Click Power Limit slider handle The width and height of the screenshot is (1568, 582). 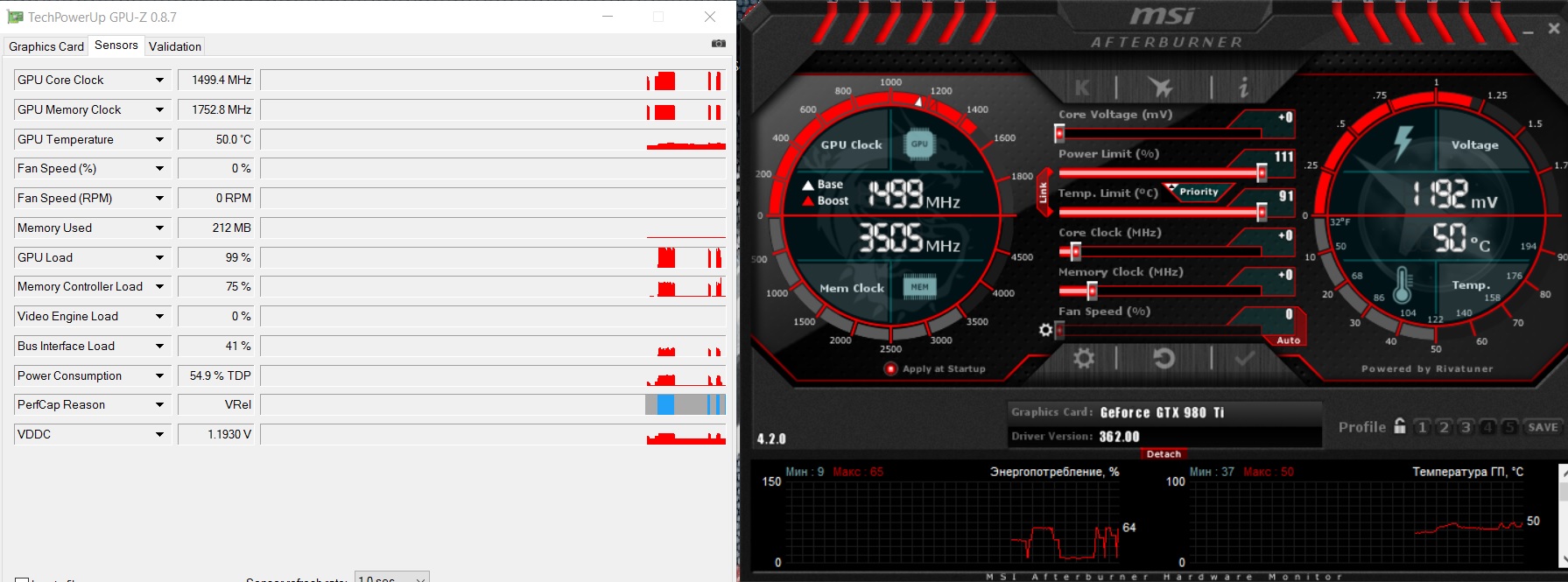(x=1262, y=172)
